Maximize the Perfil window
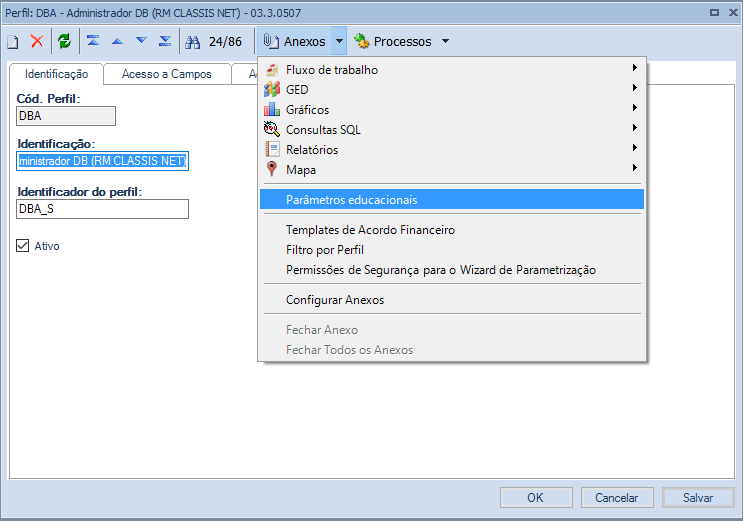Viewport: 743px width, 521px height. pos(714,13)
